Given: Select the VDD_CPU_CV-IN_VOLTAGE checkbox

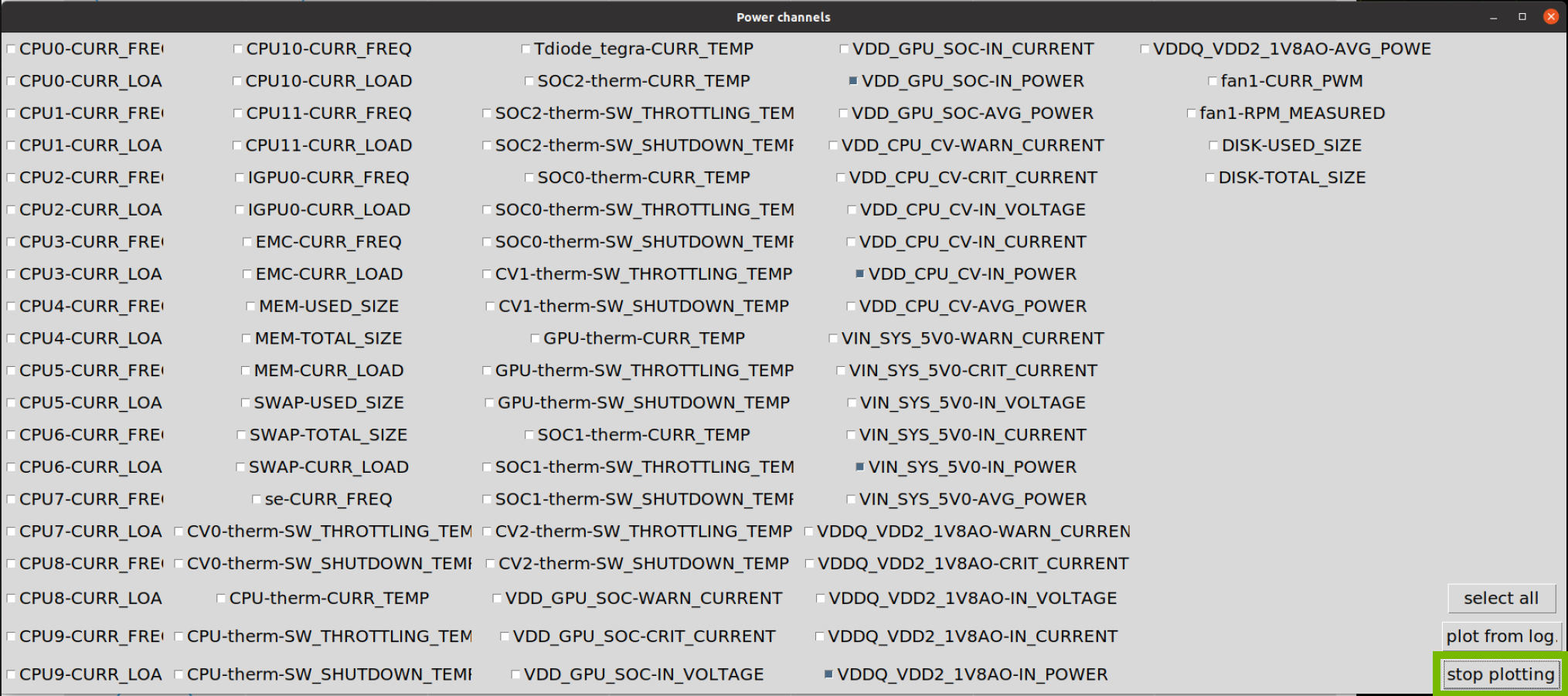Looking at the screenshot, I should 852,210.
